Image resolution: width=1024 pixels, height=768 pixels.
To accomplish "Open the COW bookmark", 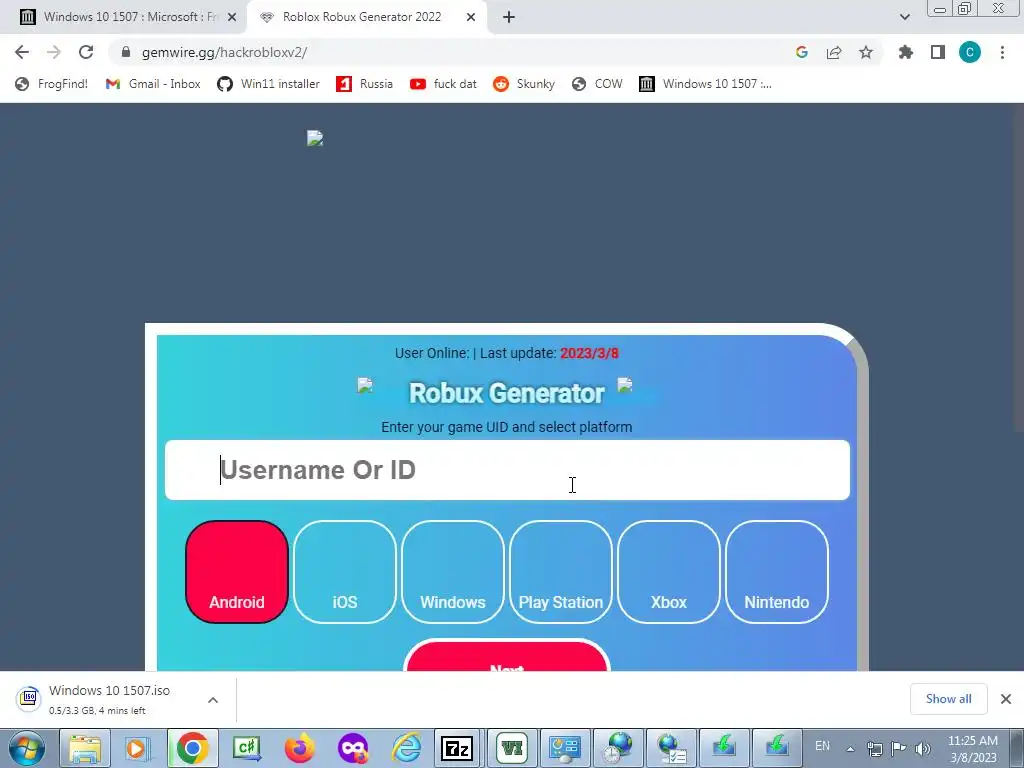I will point(597,84).
